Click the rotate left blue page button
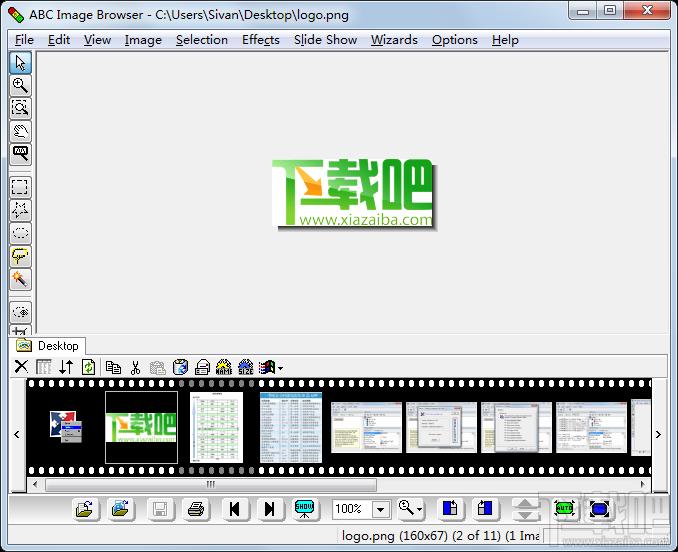 point(450,509)
